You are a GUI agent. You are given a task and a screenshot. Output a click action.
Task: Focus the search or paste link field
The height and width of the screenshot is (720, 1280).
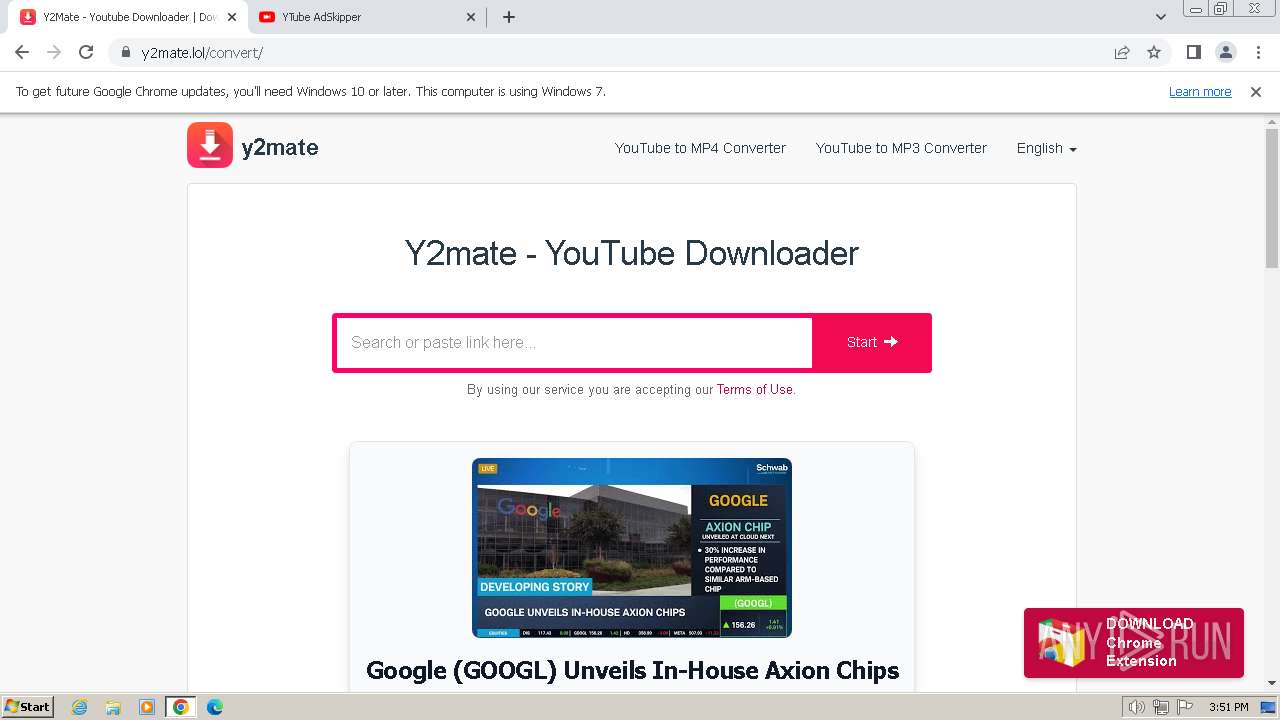[x=574, y=342]
